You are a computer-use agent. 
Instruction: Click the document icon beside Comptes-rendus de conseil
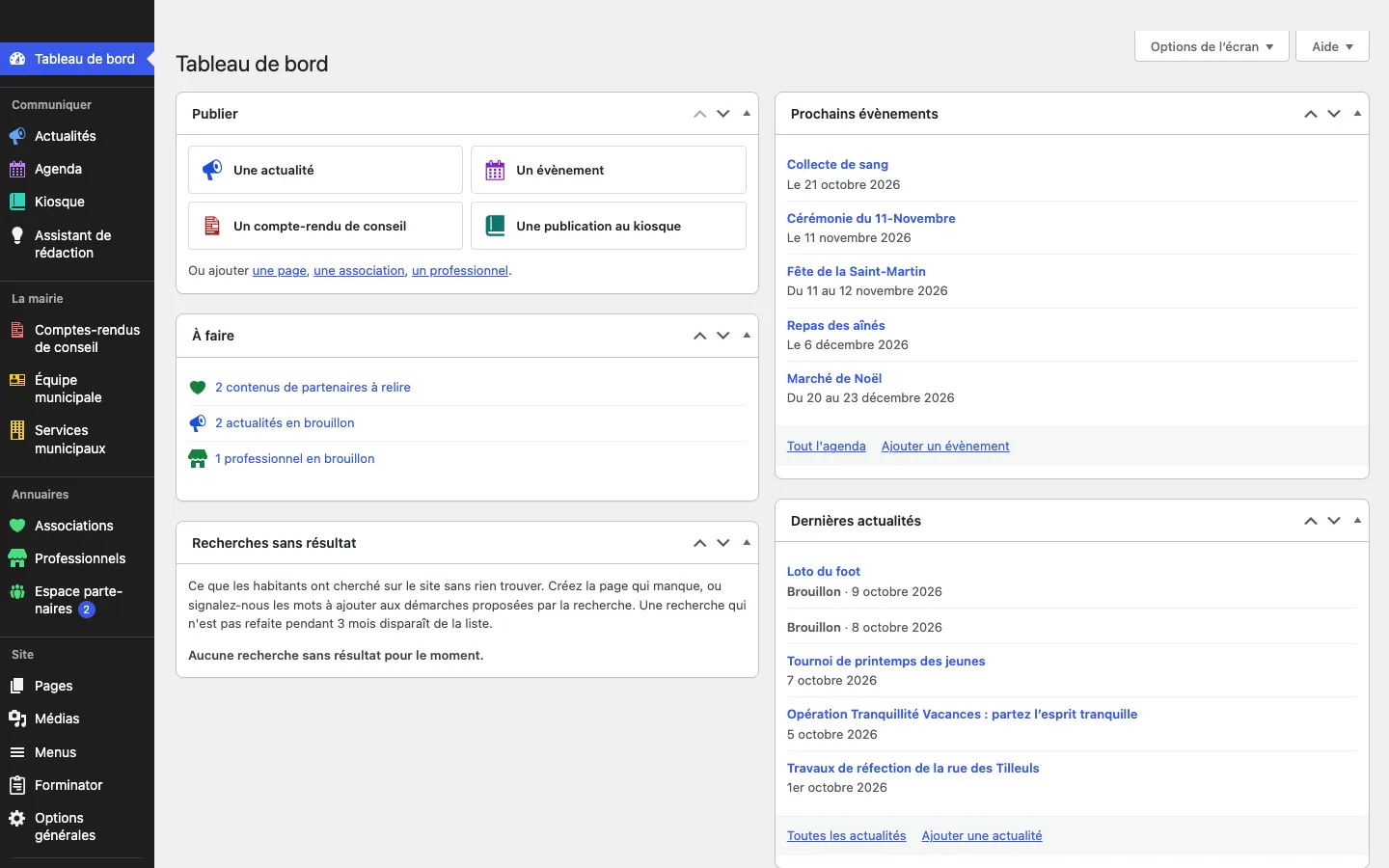(x=17, y=330)
